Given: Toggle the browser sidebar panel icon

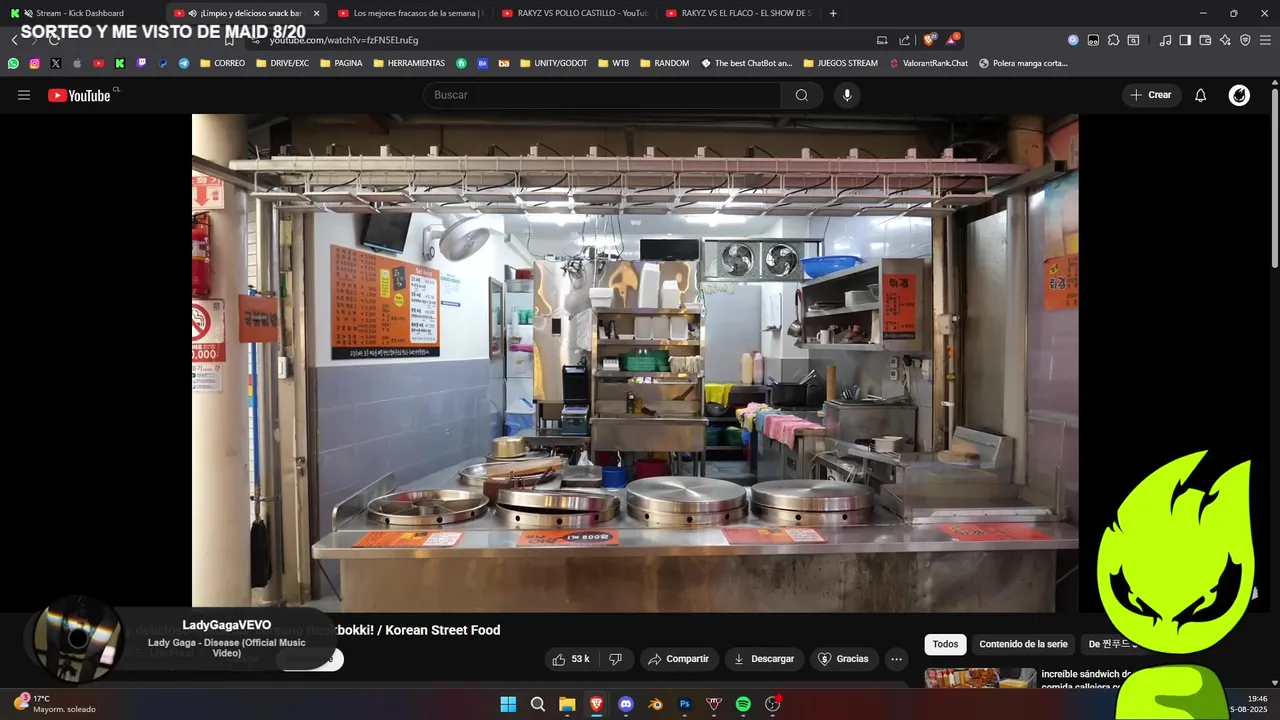Looking at the screenshot, I should [1185, 40].
